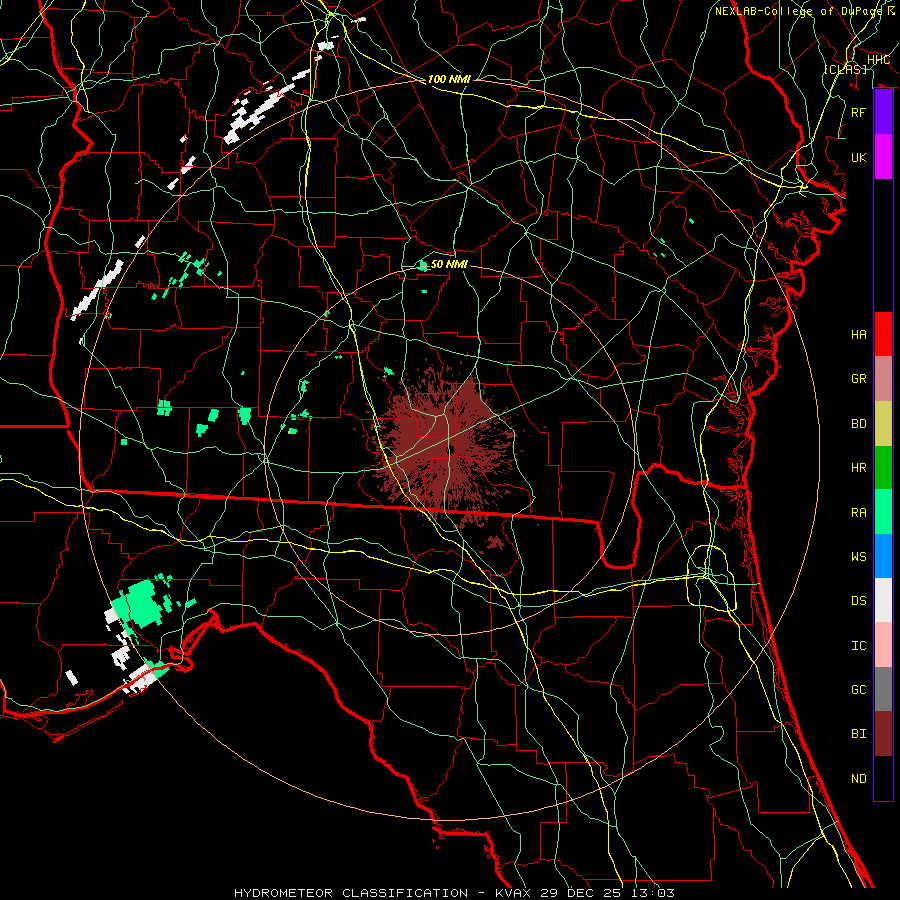900x900 pixels.
Task: Click the 'HA' legend label
Action: 859,334
